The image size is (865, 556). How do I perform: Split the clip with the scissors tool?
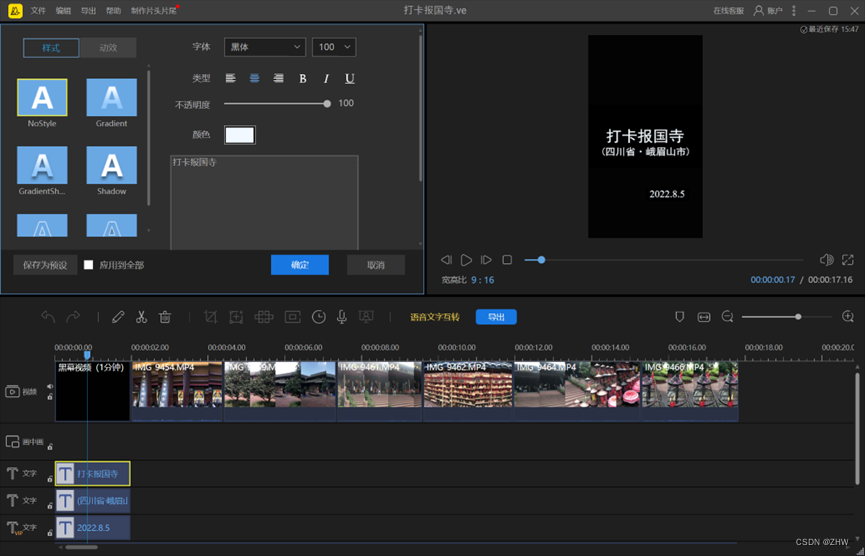point(141,317)
